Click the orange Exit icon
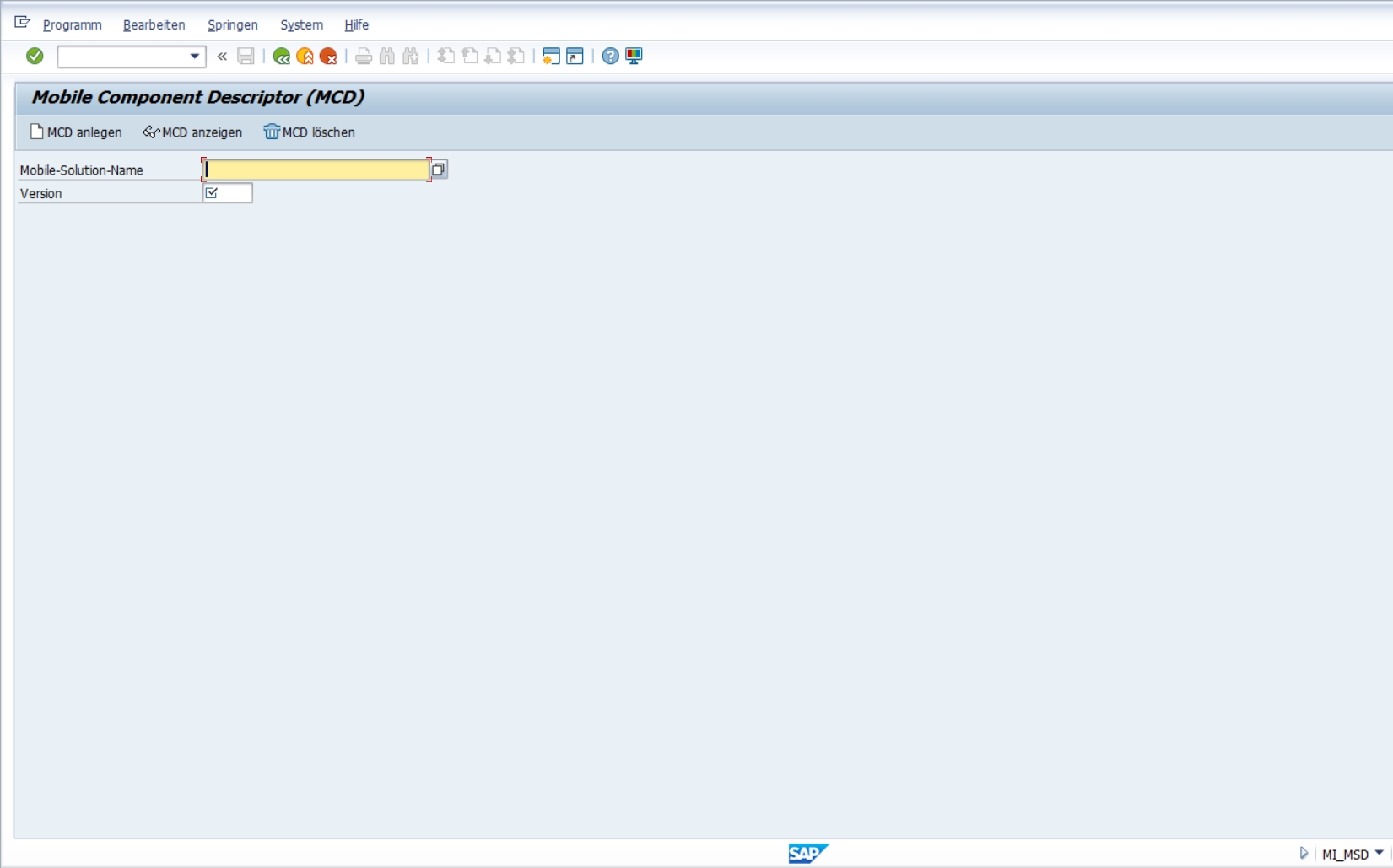This screenshot has width=1393, height=868. [x=305, y=57]
